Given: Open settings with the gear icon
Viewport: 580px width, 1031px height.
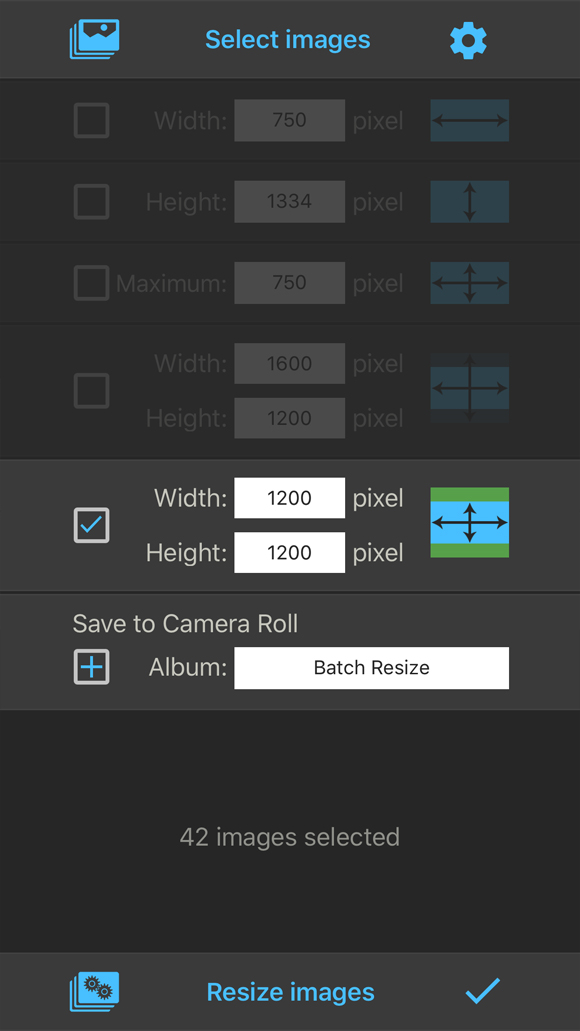Looking at the screenshot, I should (x=468, y=39).
